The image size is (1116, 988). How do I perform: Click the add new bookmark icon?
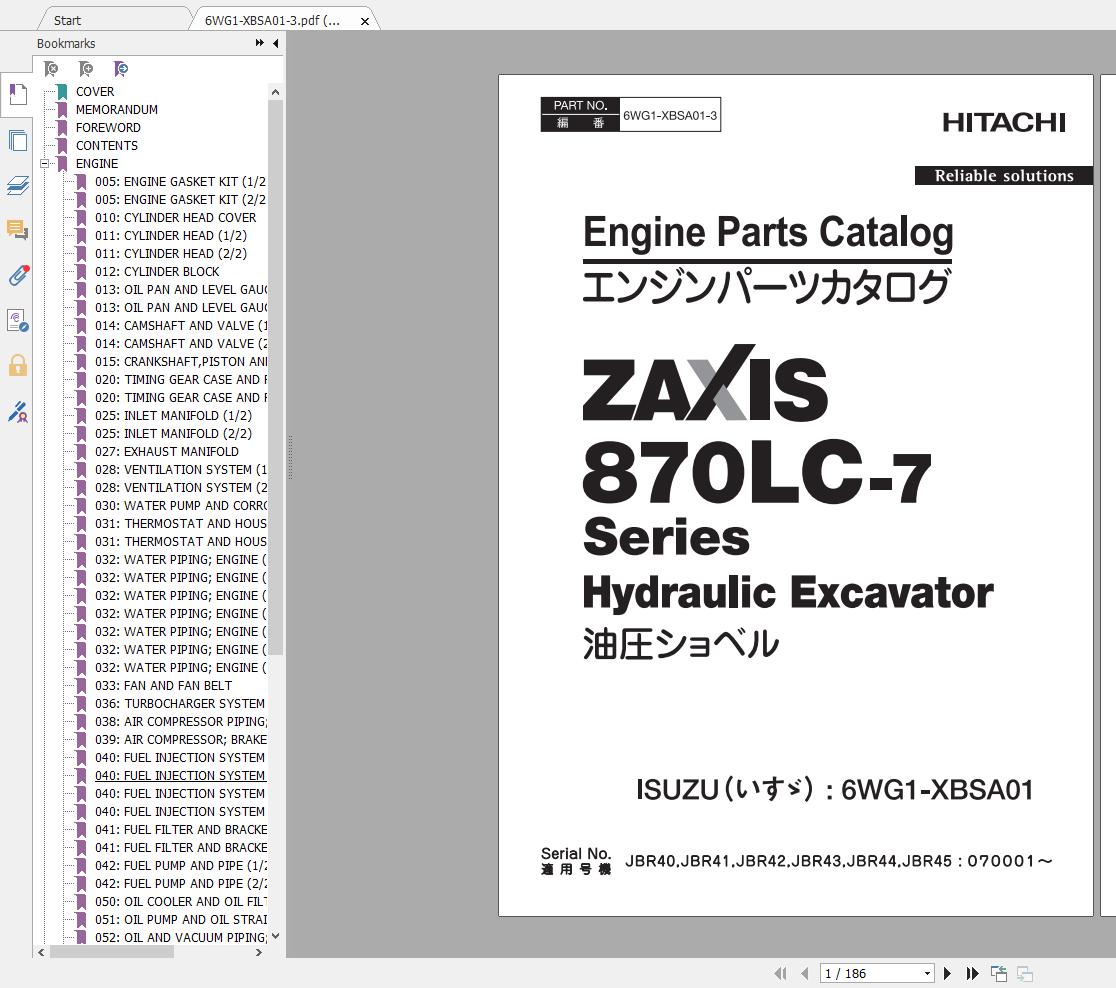click(86, 69)
